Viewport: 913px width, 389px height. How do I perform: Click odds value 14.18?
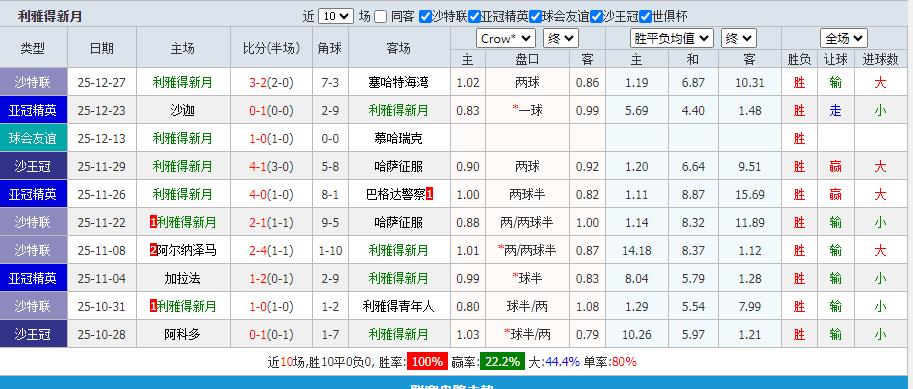click(636, 250)
